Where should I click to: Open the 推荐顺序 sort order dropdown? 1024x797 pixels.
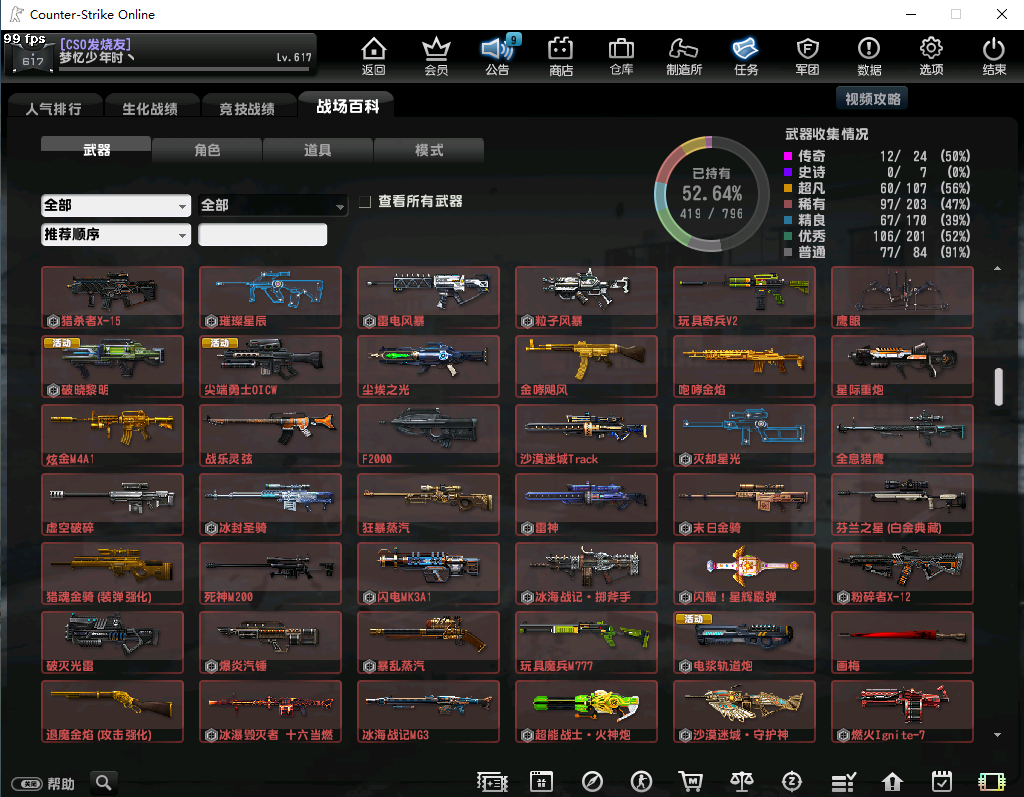[116, 235]
